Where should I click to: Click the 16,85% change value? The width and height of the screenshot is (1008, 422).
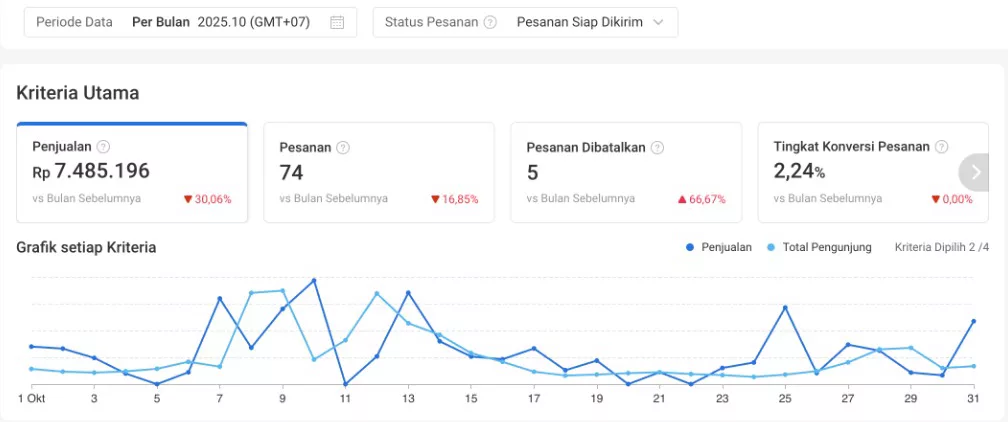460,199
